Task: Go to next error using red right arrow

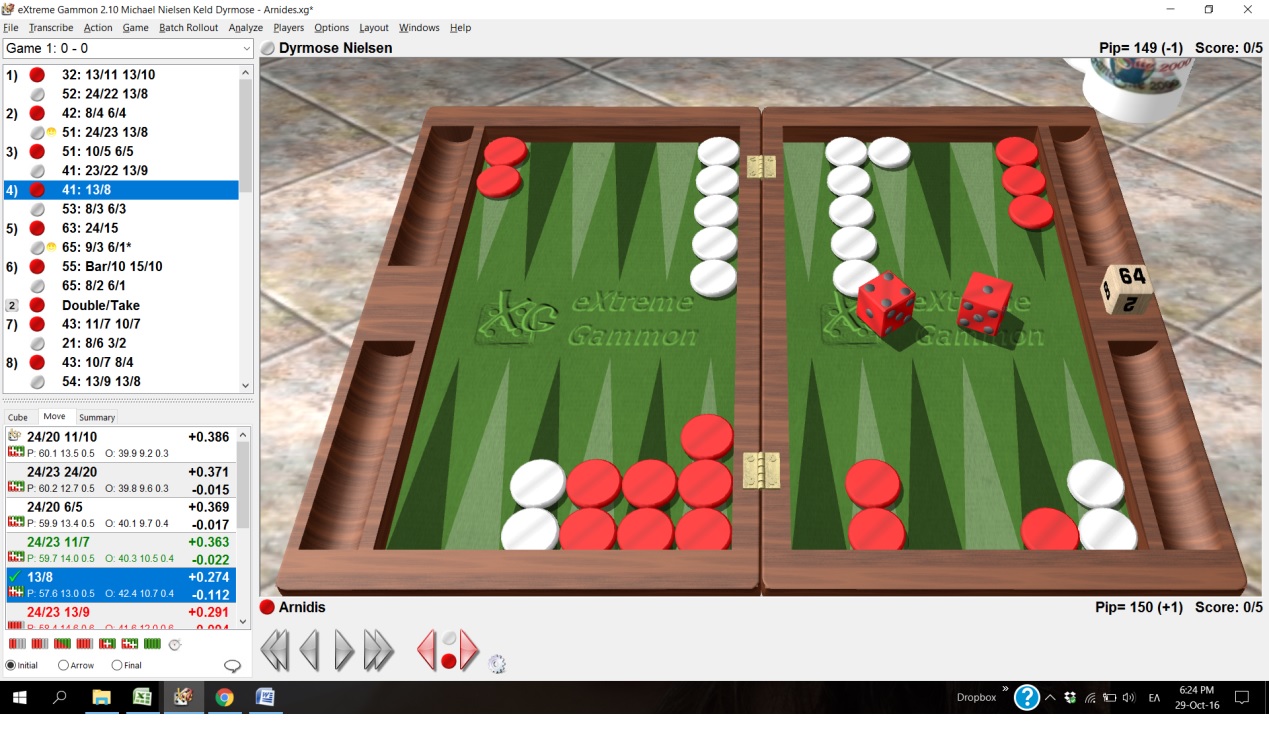Action: [x=469, y=650]
